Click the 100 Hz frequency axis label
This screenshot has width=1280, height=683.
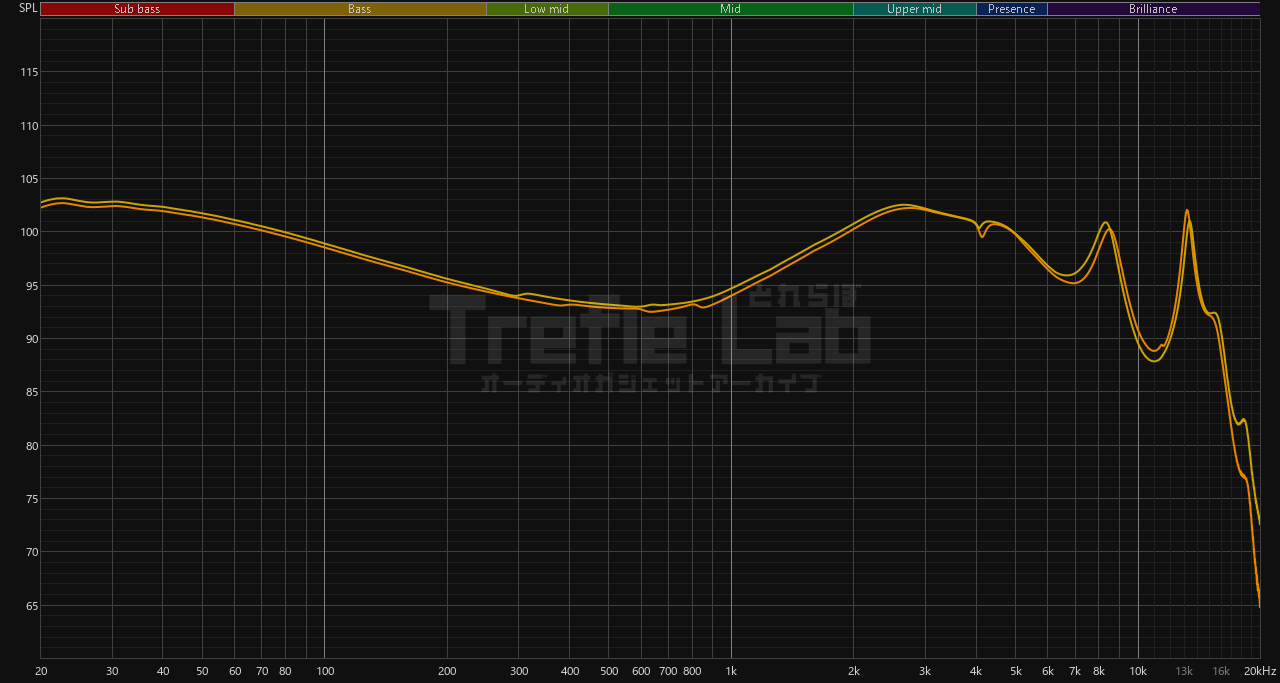coord(324,671)
